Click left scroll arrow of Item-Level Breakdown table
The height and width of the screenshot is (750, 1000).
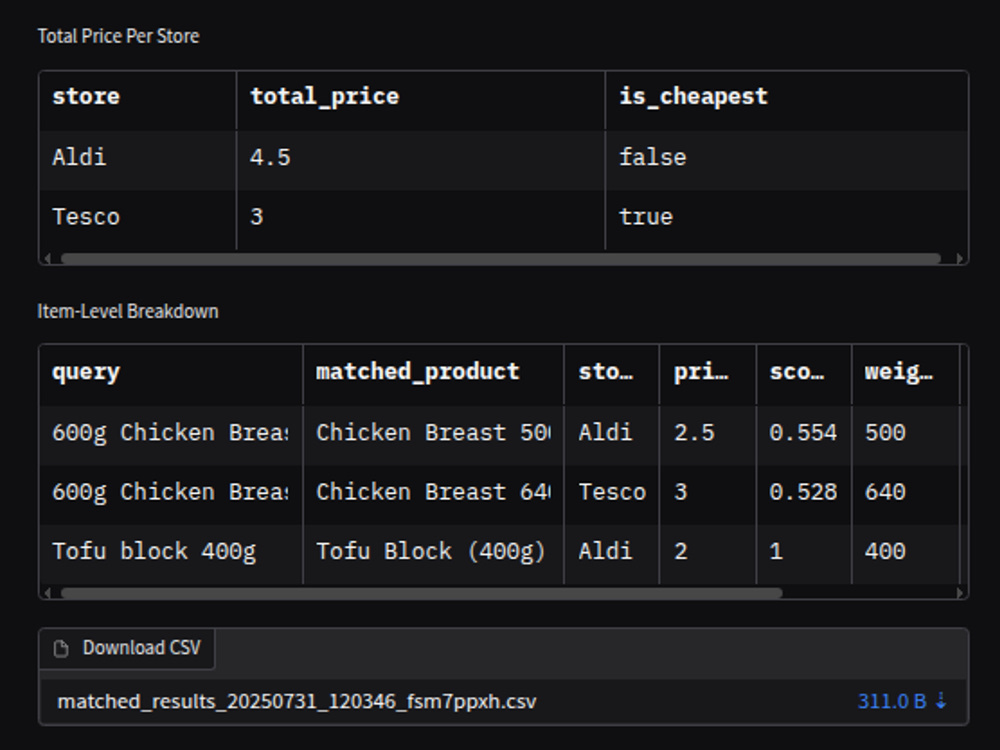[47, 592]
